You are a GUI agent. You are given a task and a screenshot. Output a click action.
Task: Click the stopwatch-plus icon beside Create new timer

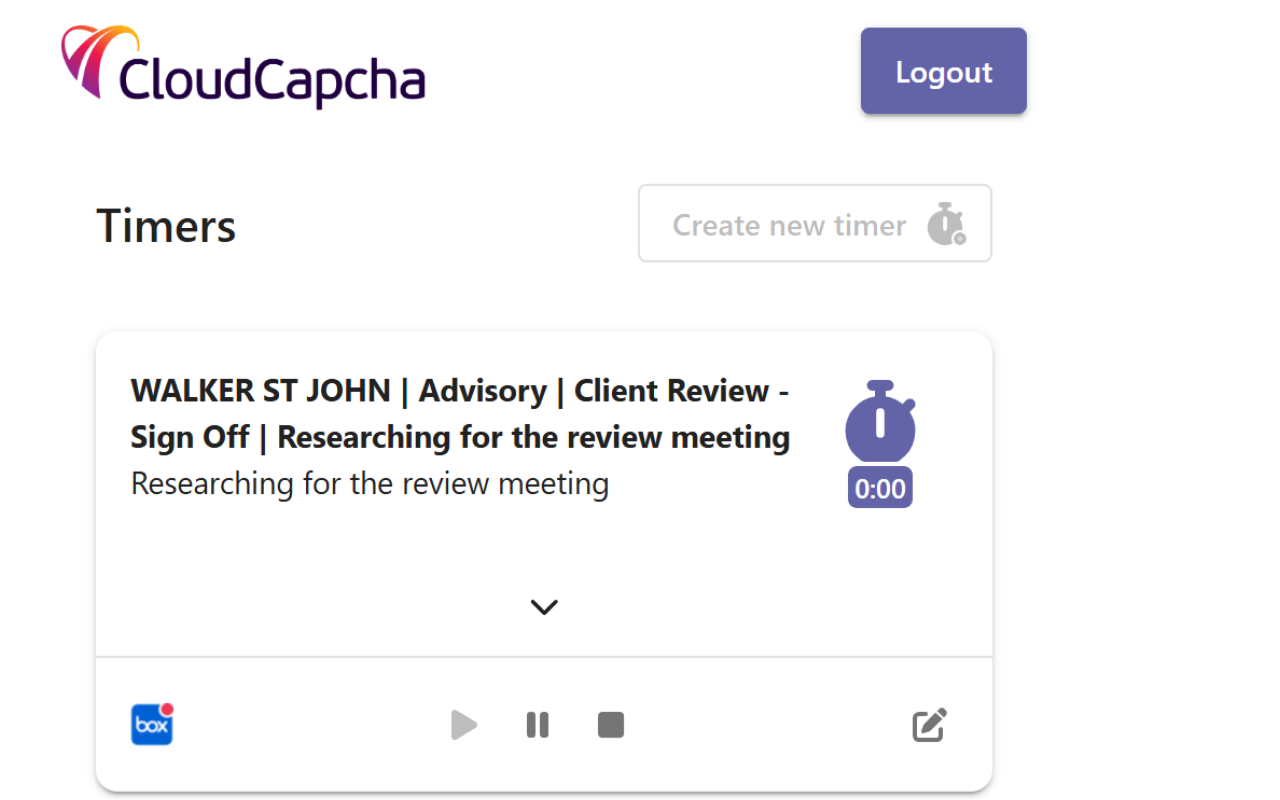[x=946, y=224]
